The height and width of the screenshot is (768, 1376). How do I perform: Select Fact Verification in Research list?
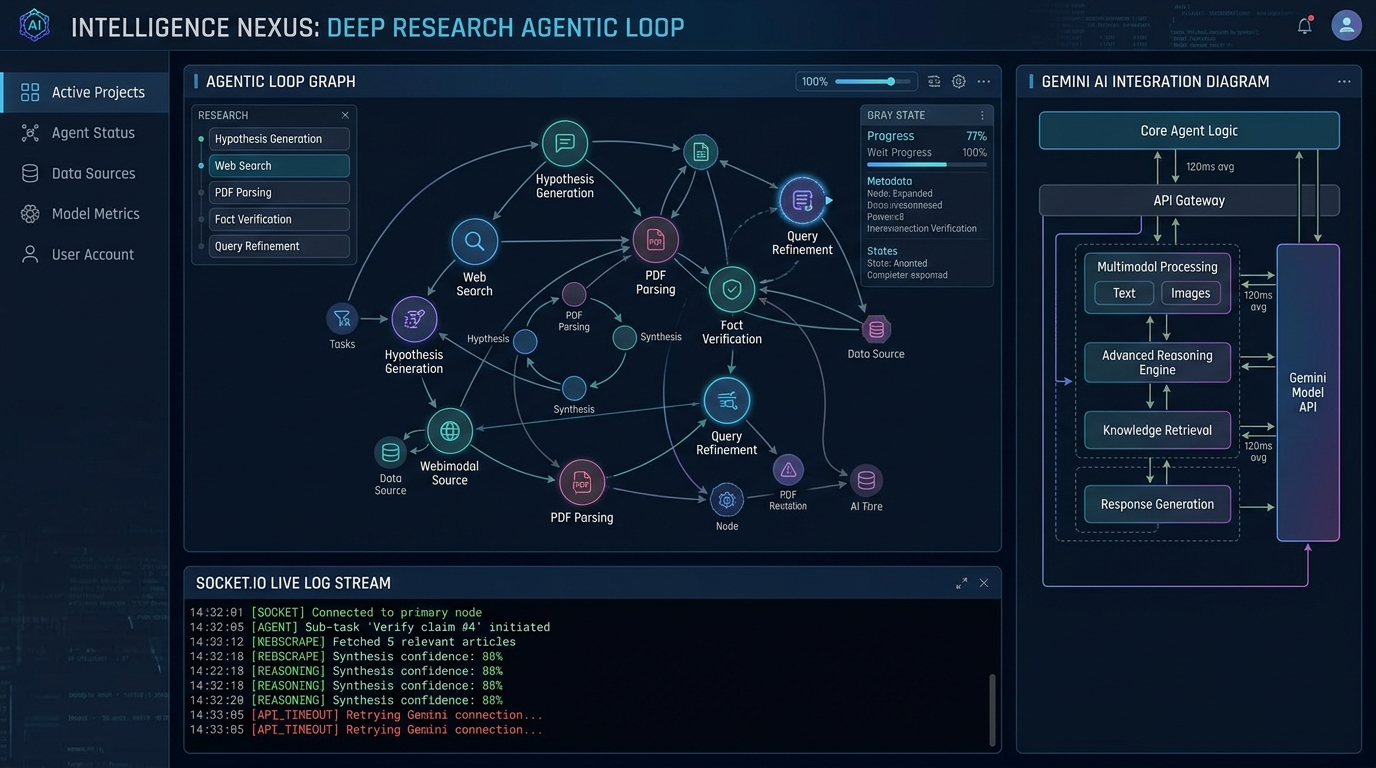[279, 219]
